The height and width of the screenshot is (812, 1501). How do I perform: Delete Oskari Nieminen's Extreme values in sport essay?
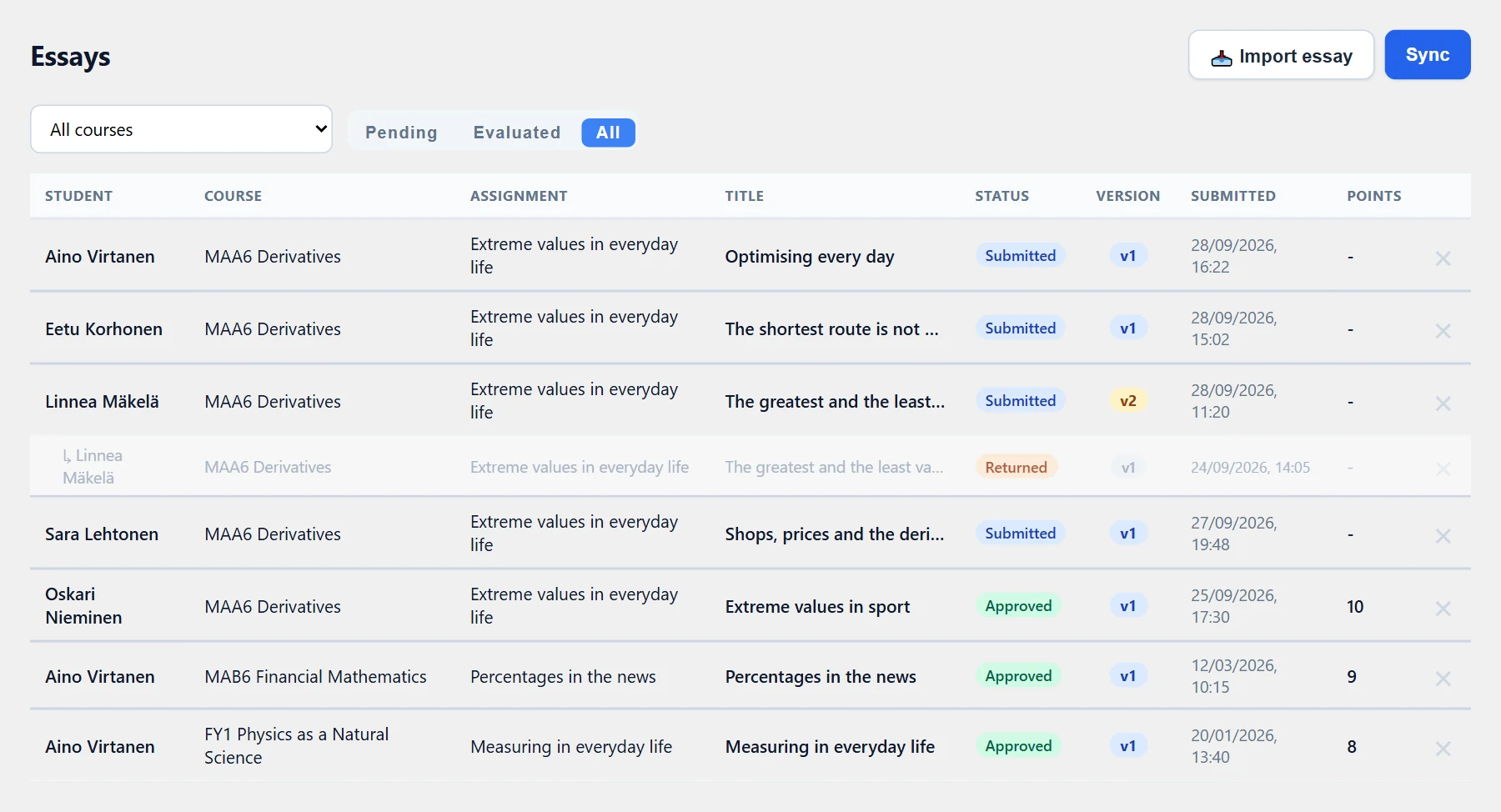(1443, 609)
